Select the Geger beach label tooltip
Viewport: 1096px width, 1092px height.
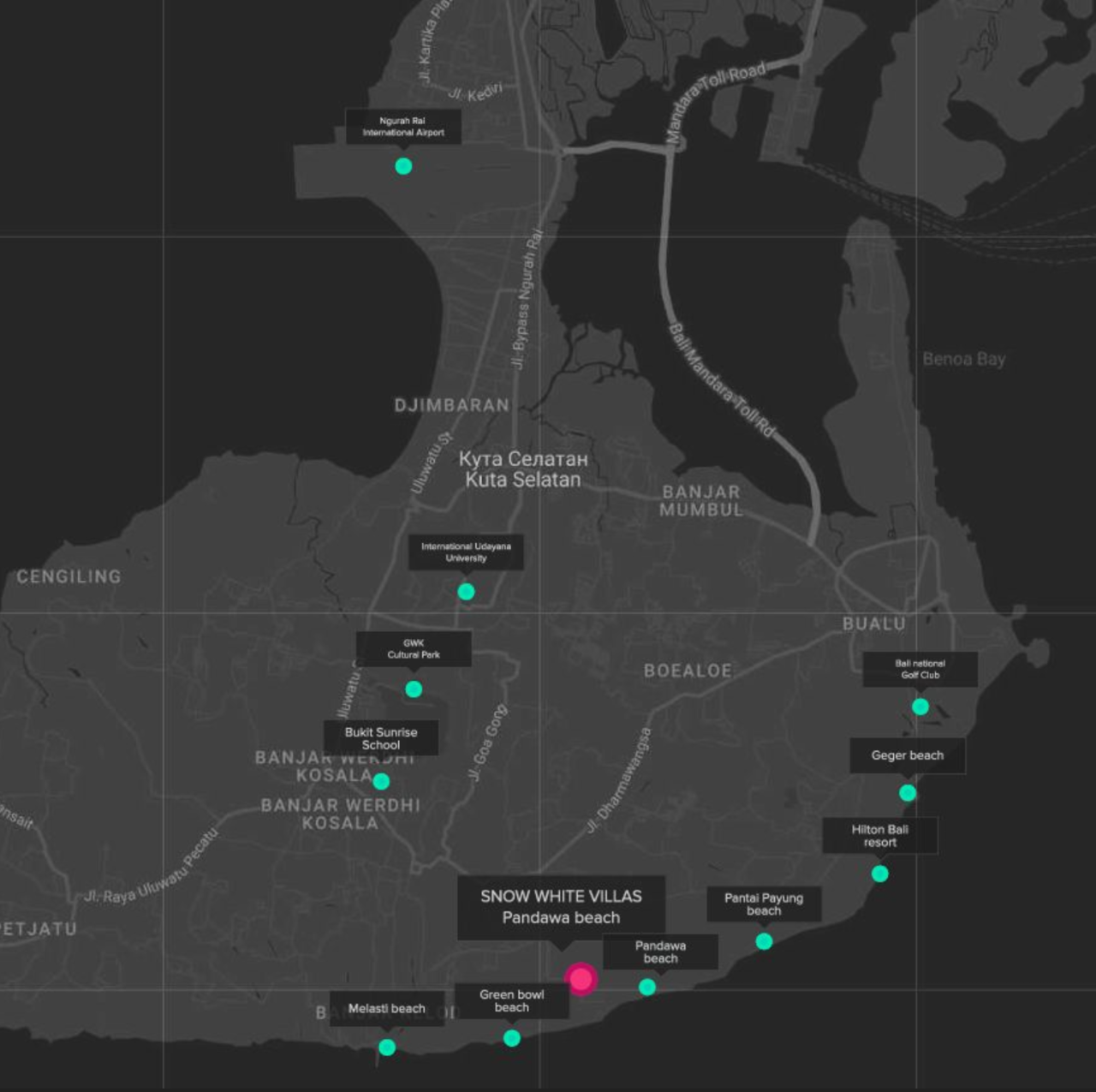[x=907, y=755]
